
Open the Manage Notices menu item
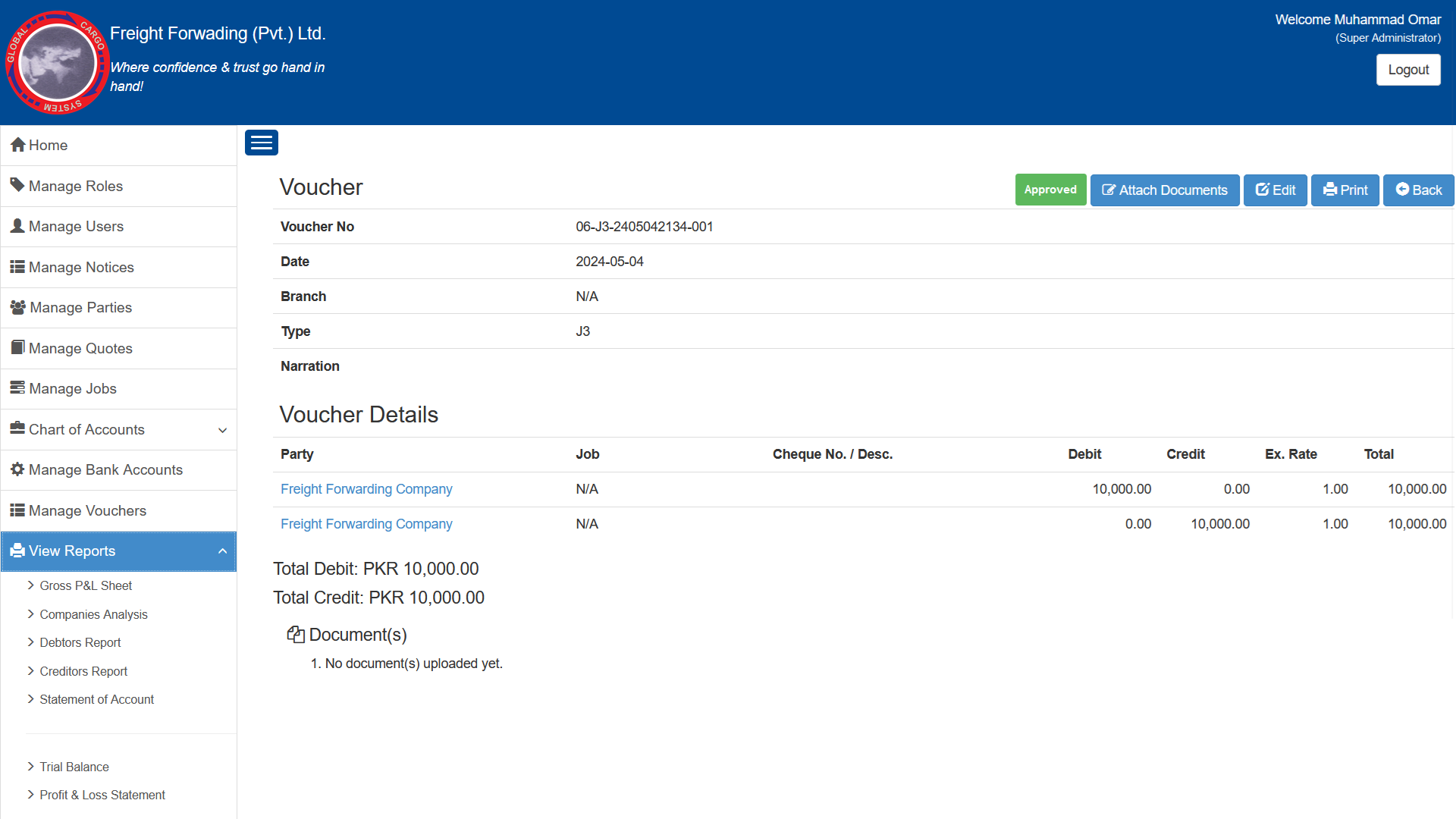118,268
